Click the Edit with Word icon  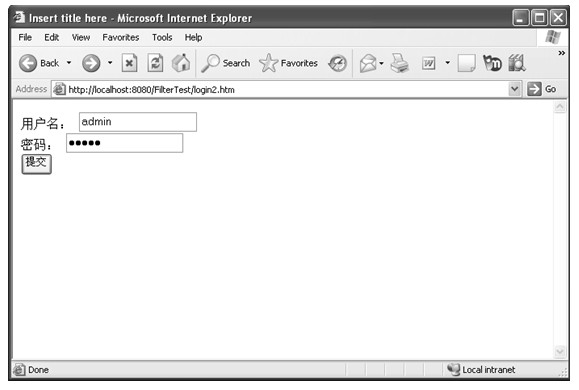click(x=428, y=63)
